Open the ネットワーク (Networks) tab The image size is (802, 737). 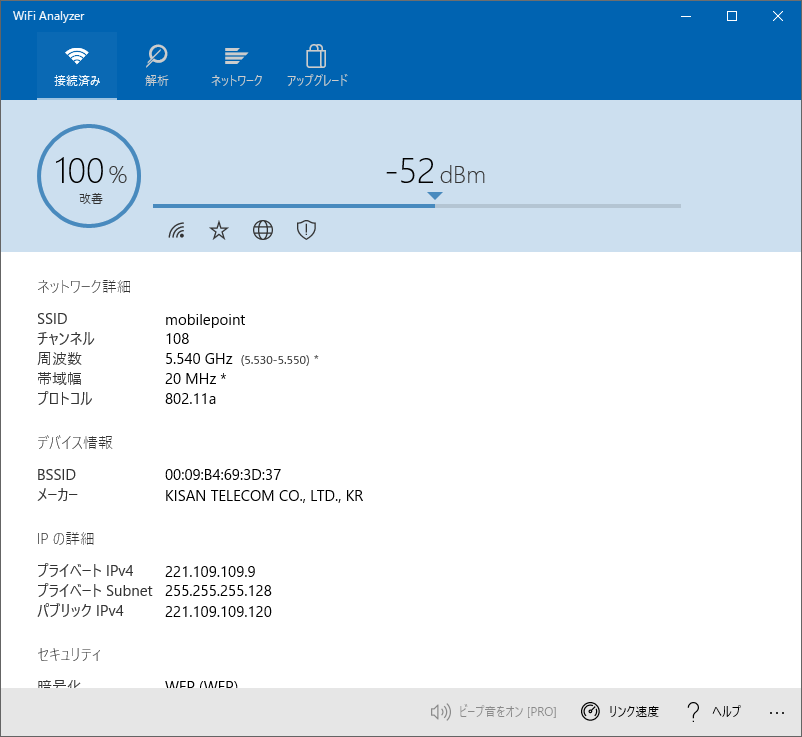click(x=236, y=66)
